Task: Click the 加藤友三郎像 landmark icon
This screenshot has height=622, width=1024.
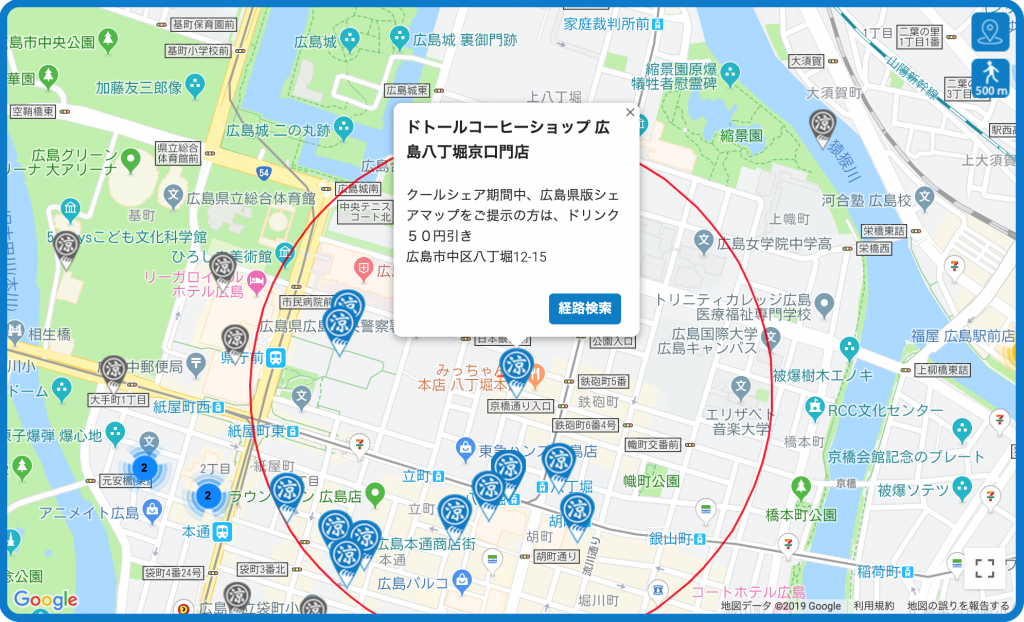Action: click(x=195, y=84)
